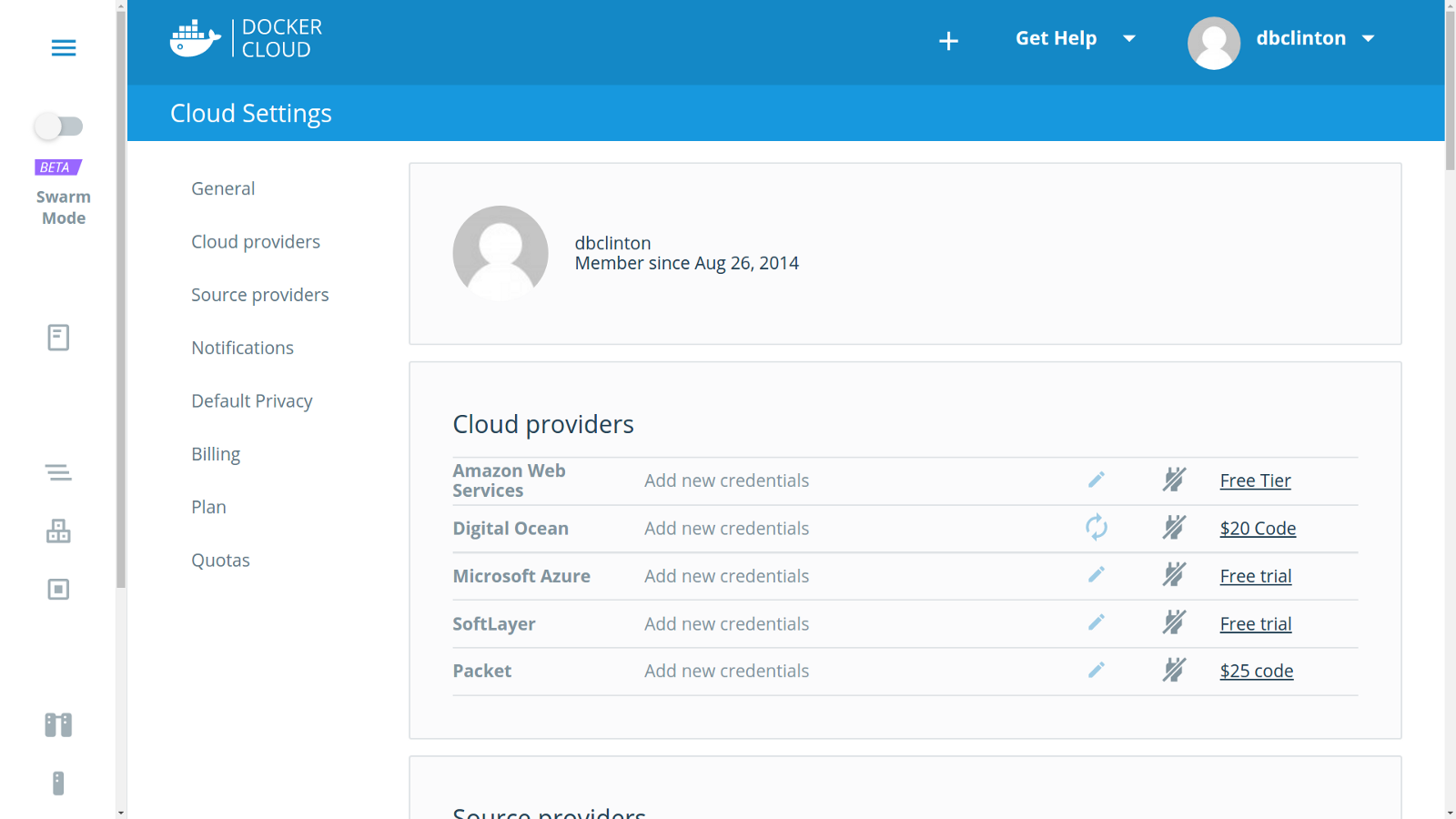Edit Amazon Web Services credentials pencil
Viewport: 1456px width, 819px height.
click(x=1096, y=480)
